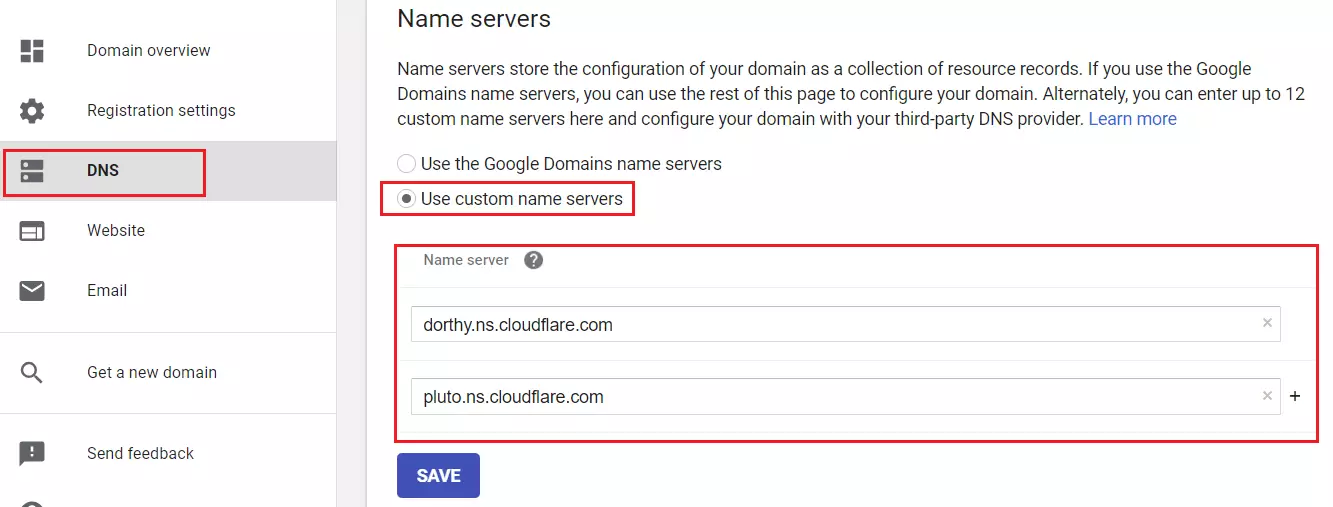Add another name server with the plus icon
The image size is (1333, 507).
(x=1295, y=396)
